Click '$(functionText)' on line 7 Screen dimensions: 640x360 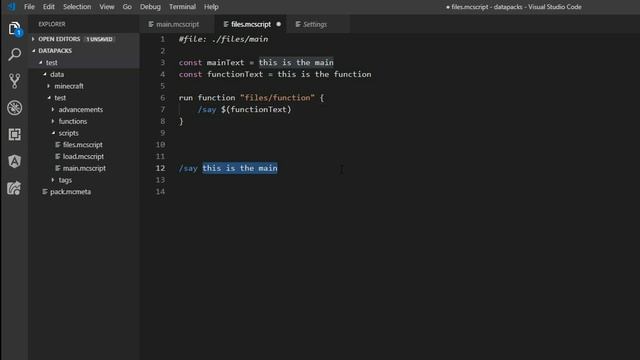(256, 109)
